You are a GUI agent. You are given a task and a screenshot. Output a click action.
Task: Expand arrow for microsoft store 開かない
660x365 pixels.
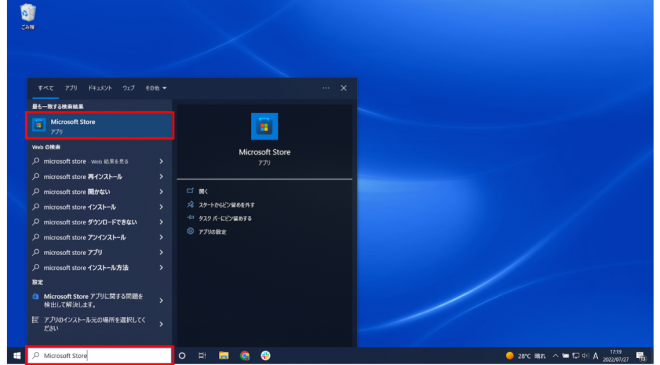[161, 192]
